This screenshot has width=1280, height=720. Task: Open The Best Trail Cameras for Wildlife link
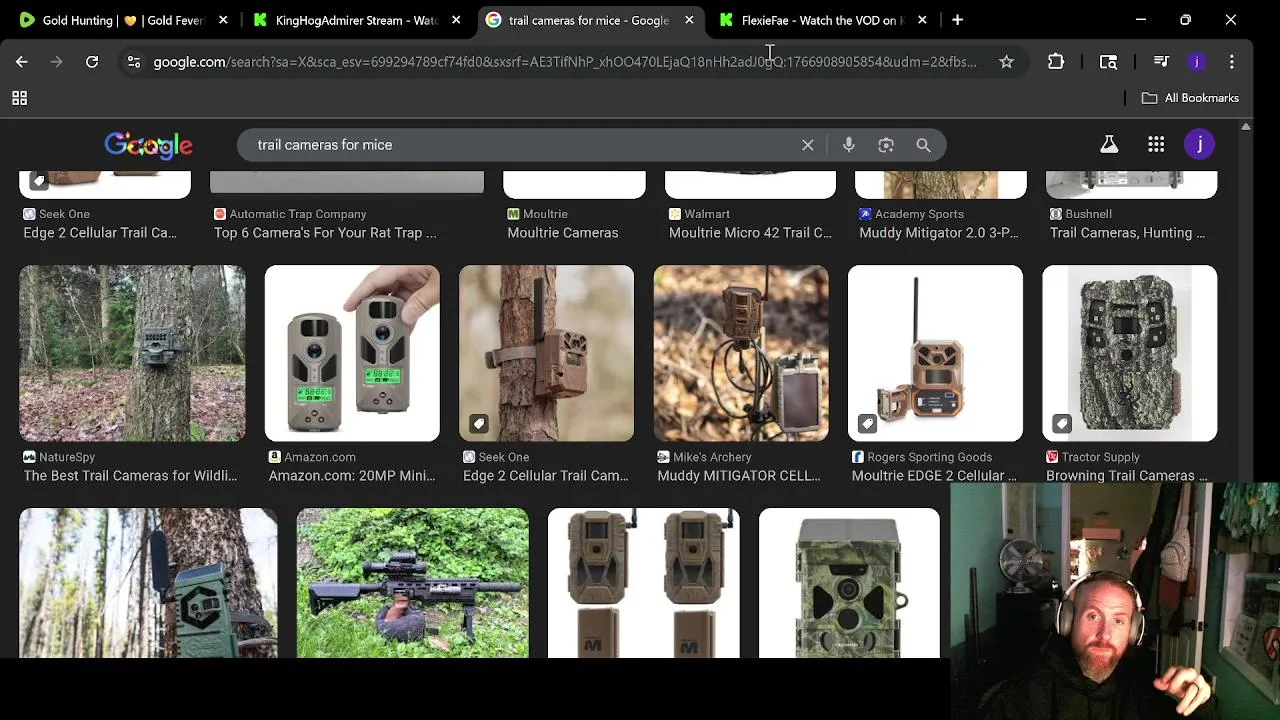pyautogui.click(x=130, y=476)
